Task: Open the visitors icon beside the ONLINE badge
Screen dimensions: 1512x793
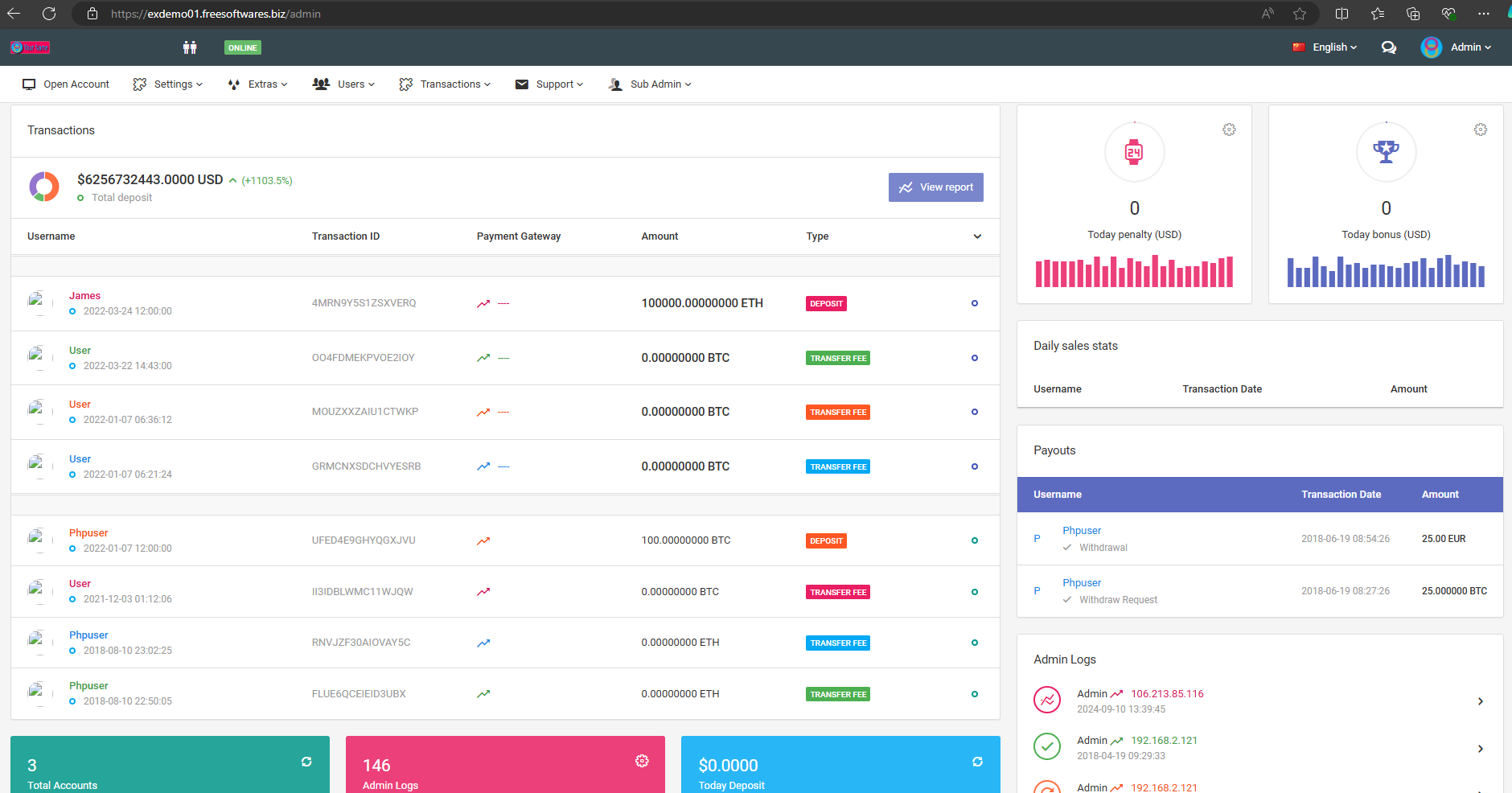Action: [191, 47]
